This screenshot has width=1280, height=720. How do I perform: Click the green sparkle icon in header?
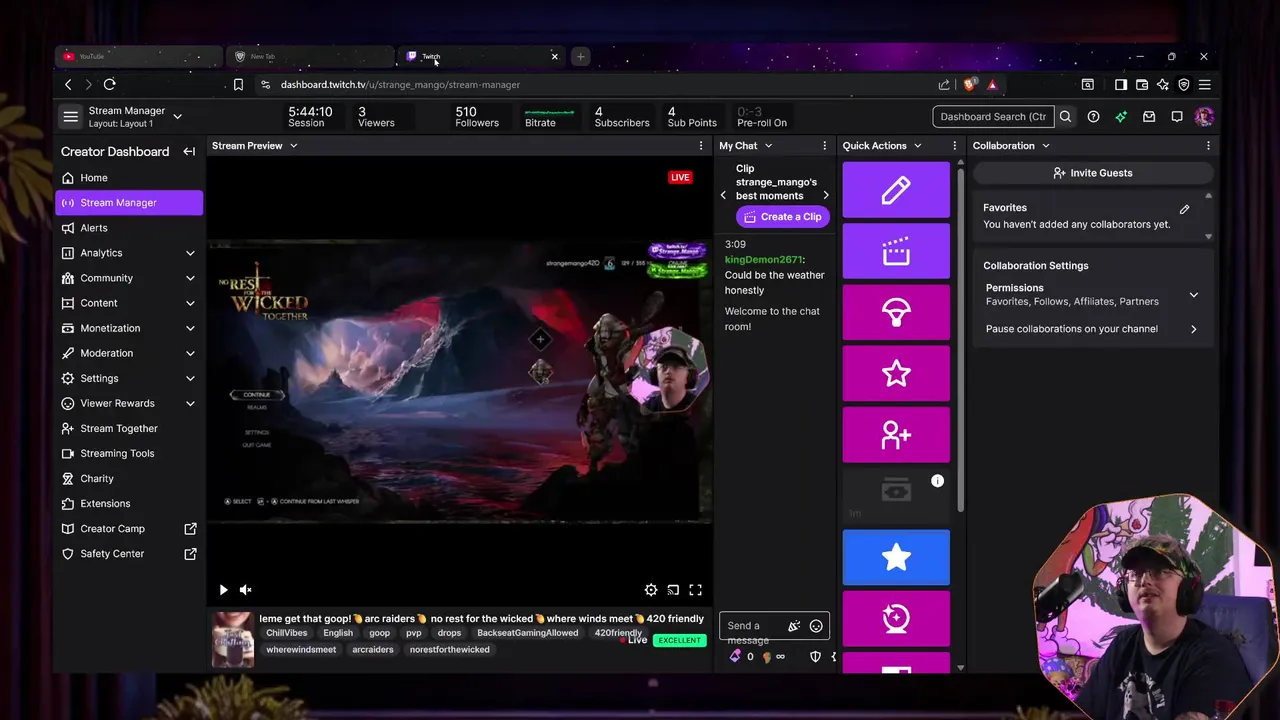pyautogui.click(x=1121, y=117)
